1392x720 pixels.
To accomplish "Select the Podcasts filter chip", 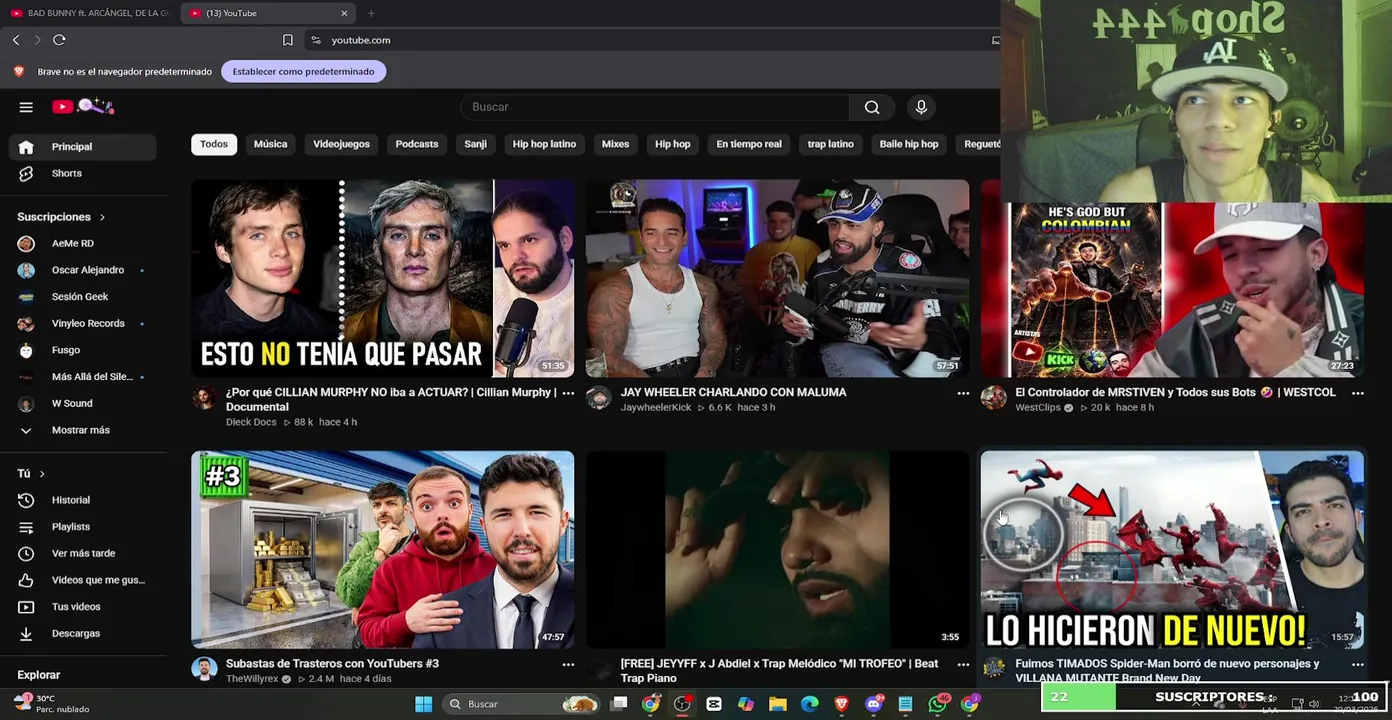I will [417, 144].
